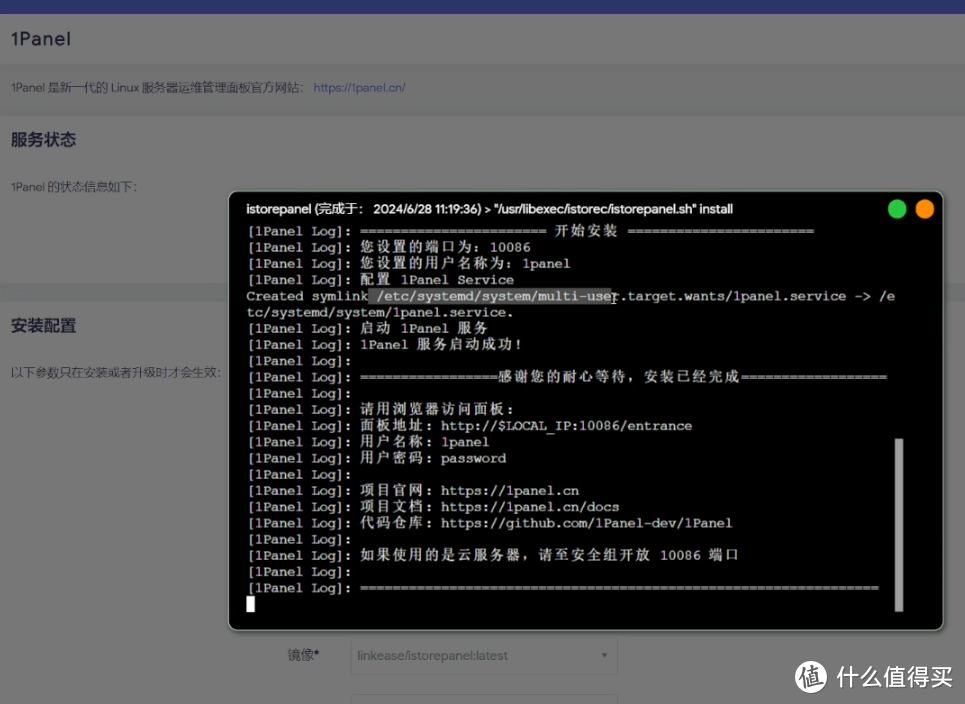Click the terminal's vertical scrollbar

tap(898, 522)
